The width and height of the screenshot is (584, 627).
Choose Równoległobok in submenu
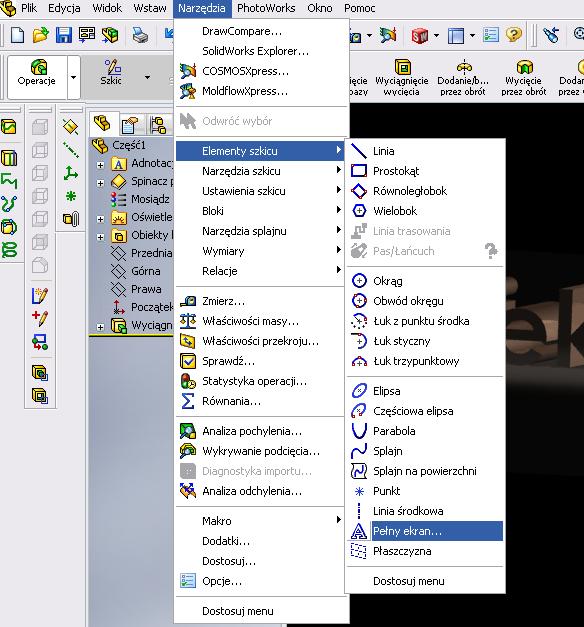click(425, 191)
